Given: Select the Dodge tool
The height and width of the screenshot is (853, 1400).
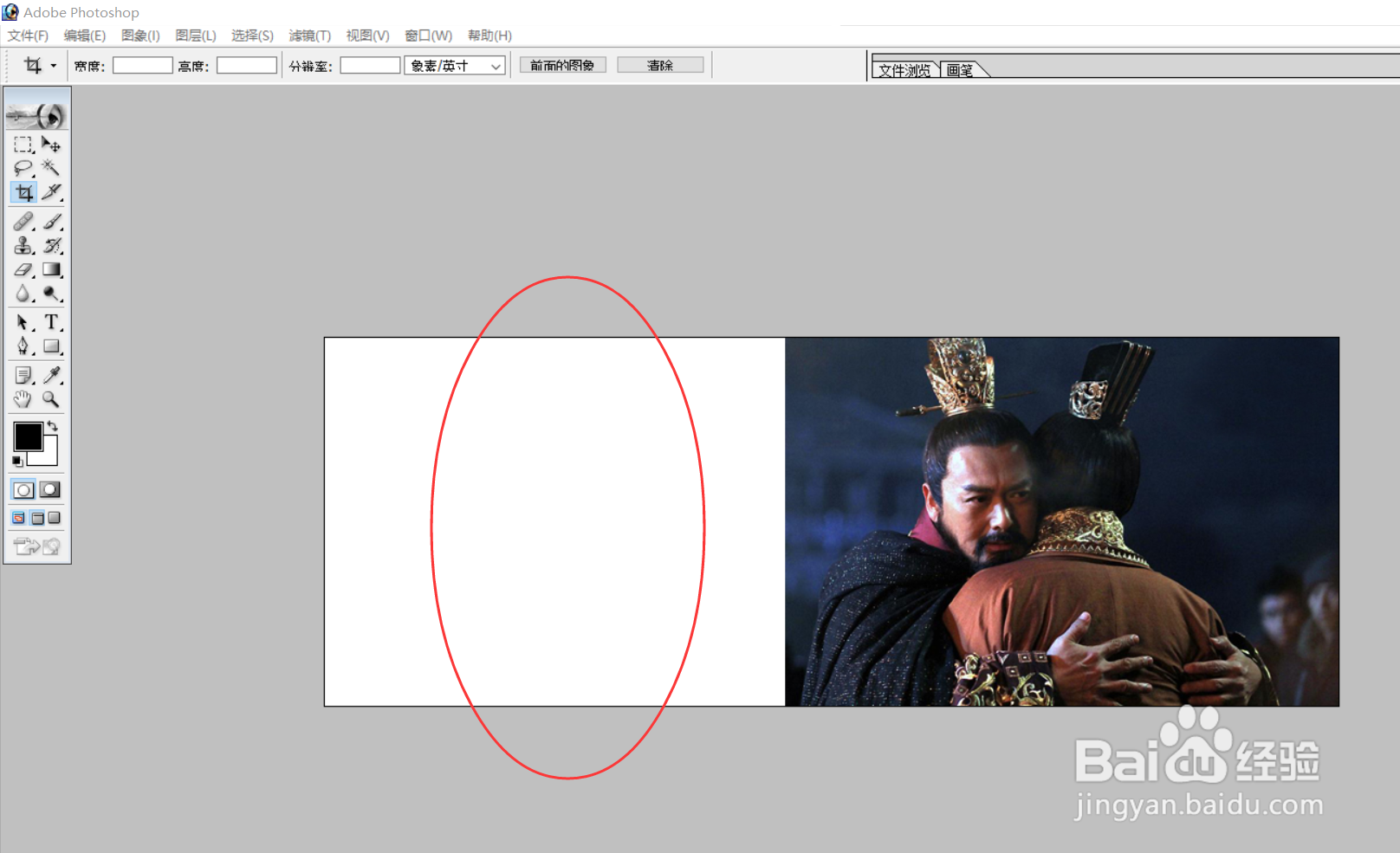Looking at the screenshot, I should coord(51,294).
